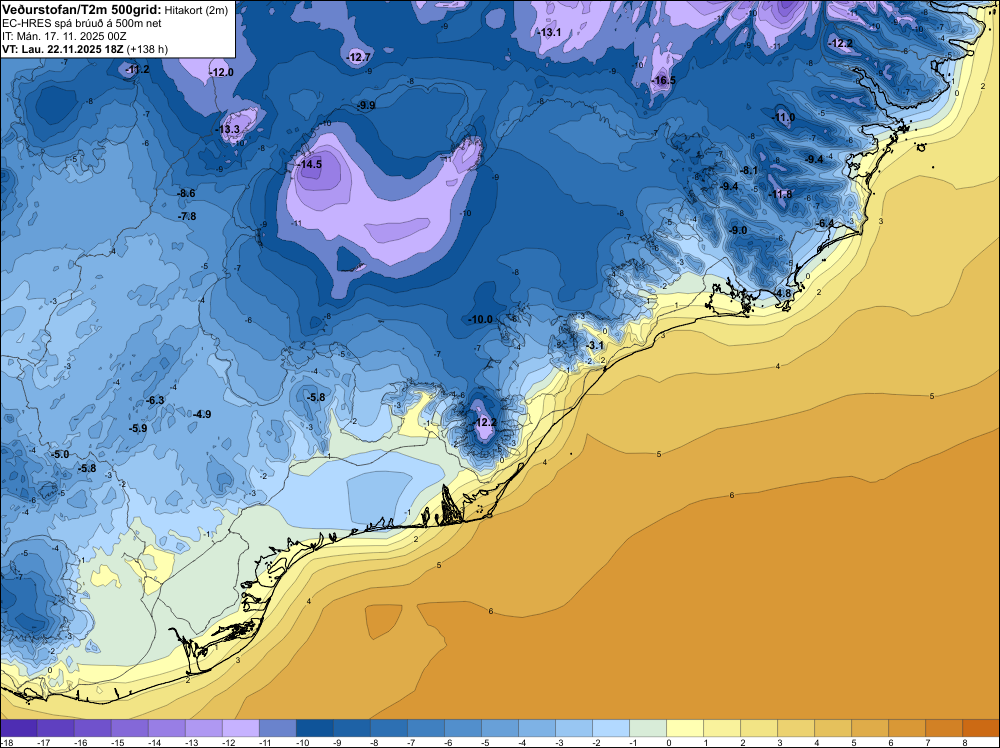Click the -8.1 temperature label

coord(749,170)
